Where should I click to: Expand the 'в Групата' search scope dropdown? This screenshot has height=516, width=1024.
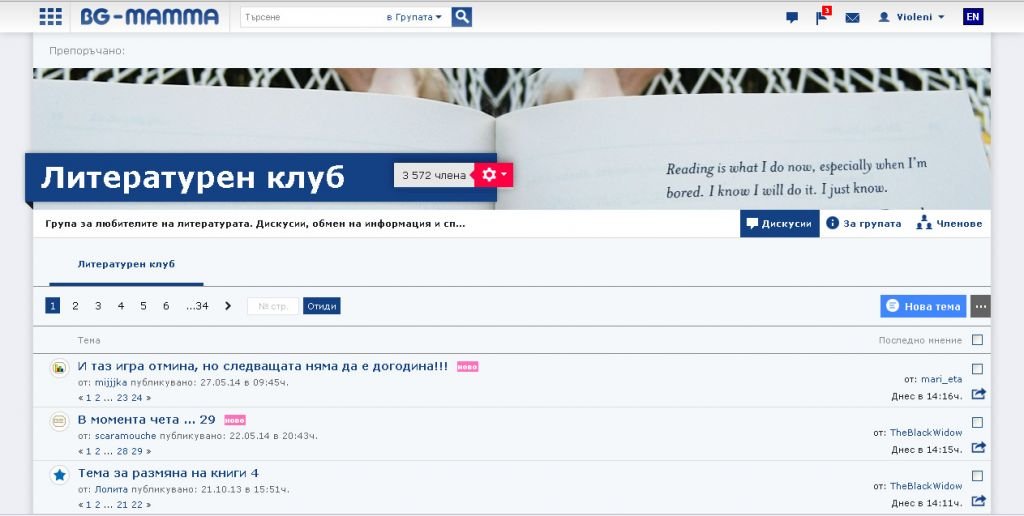click(x=414, y=17)
